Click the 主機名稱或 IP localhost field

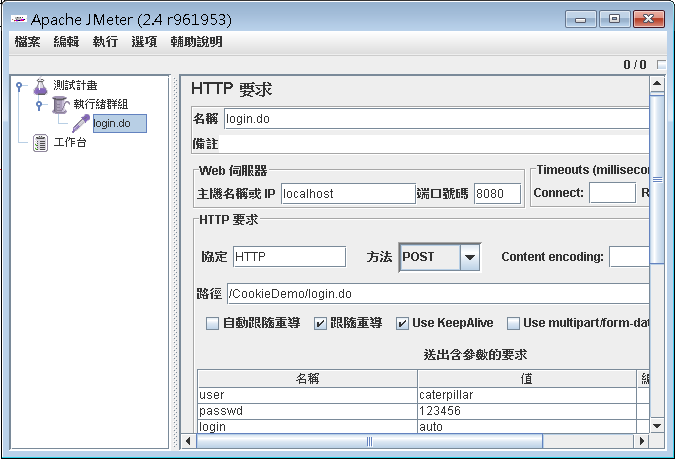pyautogui.click(x=348, y=194)
